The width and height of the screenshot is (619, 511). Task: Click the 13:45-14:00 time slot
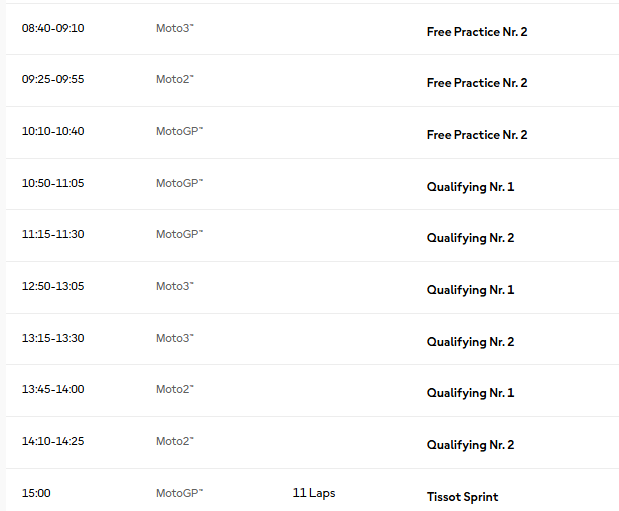(x=53, y=389)
